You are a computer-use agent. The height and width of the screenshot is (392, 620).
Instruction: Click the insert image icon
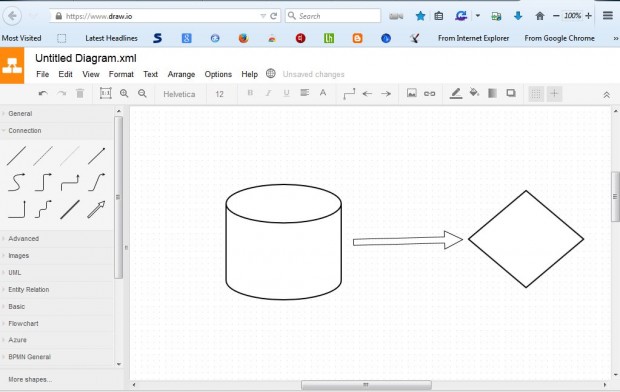[412, 93]
